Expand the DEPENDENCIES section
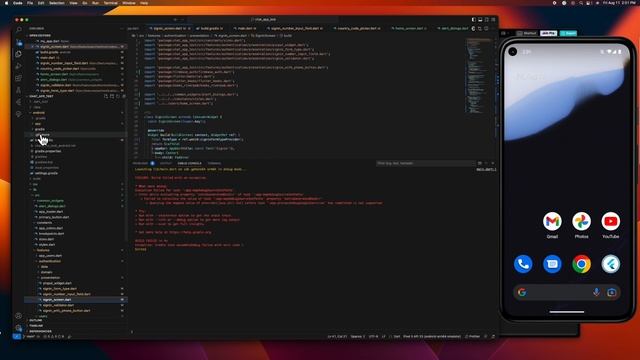 click(x=40, y=331)
